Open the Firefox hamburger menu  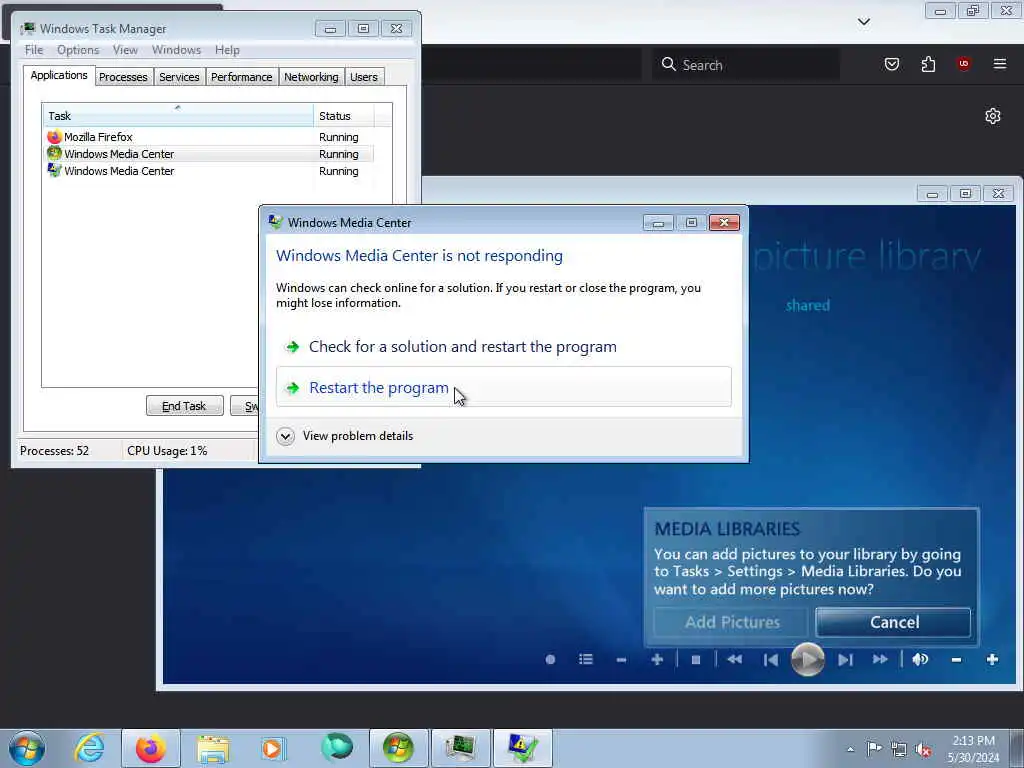click(1000, 64)
